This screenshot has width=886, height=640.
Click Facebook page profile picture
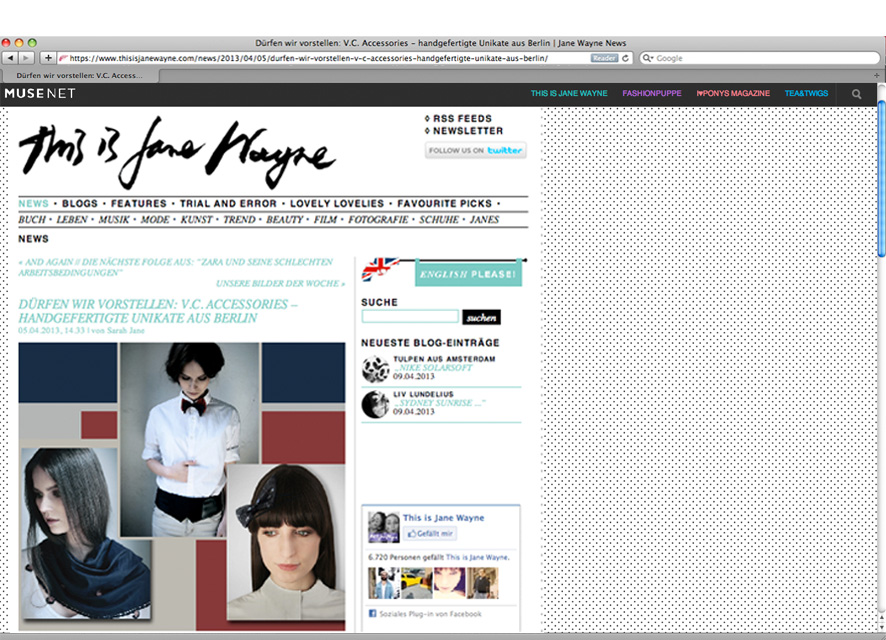coord(384,527)
